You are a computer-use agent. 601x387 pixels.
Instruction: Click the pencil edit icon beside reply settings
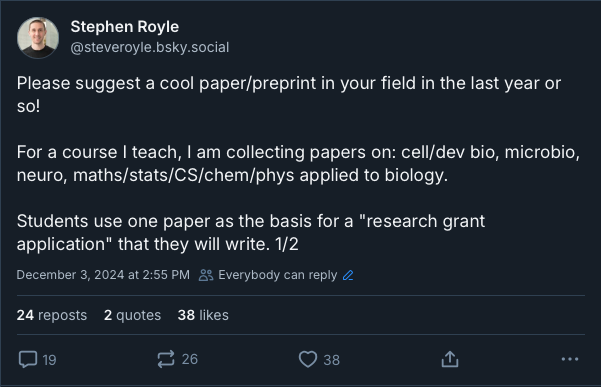(x=348, y=275)
